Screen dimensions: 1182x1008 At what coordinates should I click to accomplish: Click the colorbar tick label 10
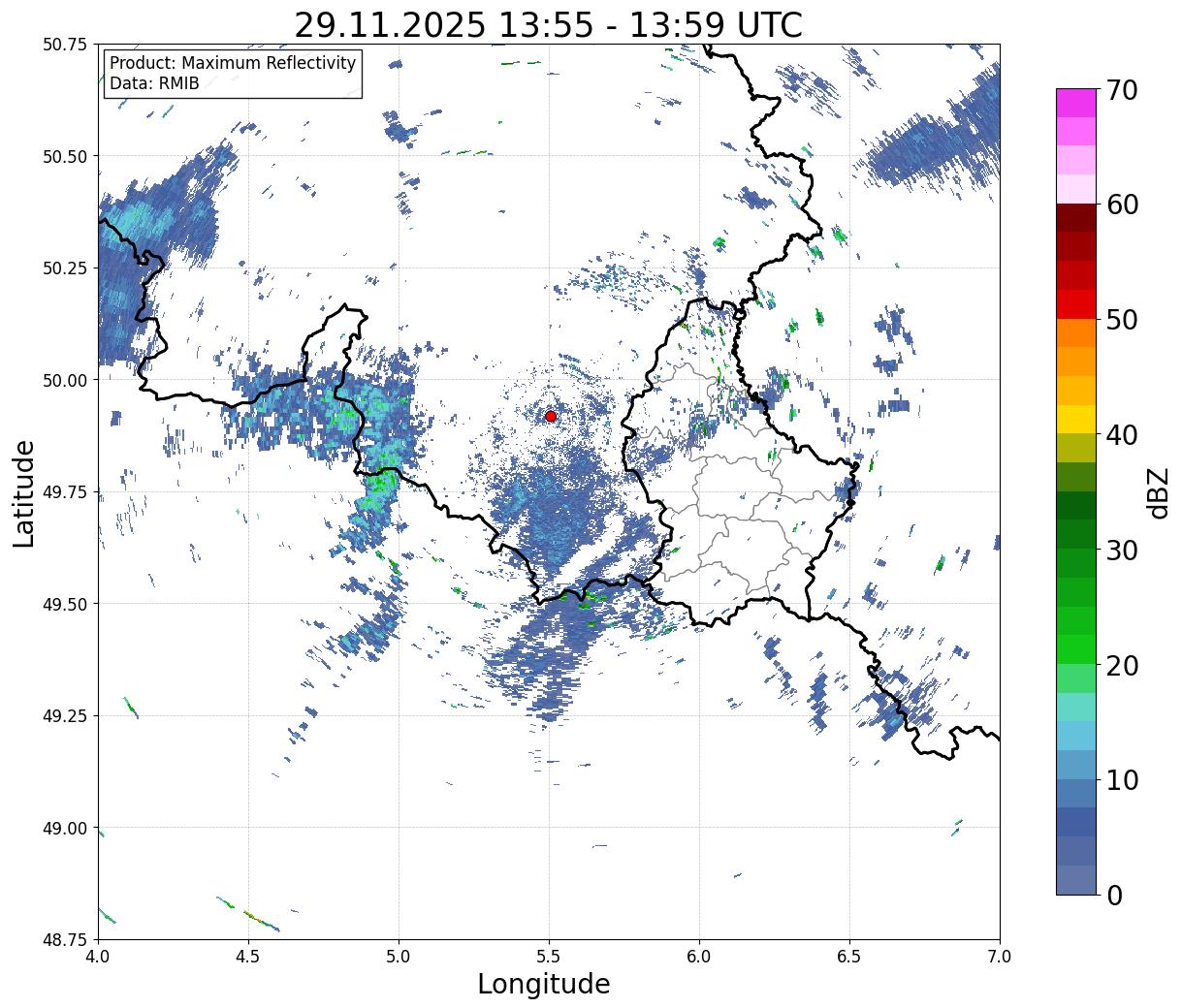pos(1122,780)
